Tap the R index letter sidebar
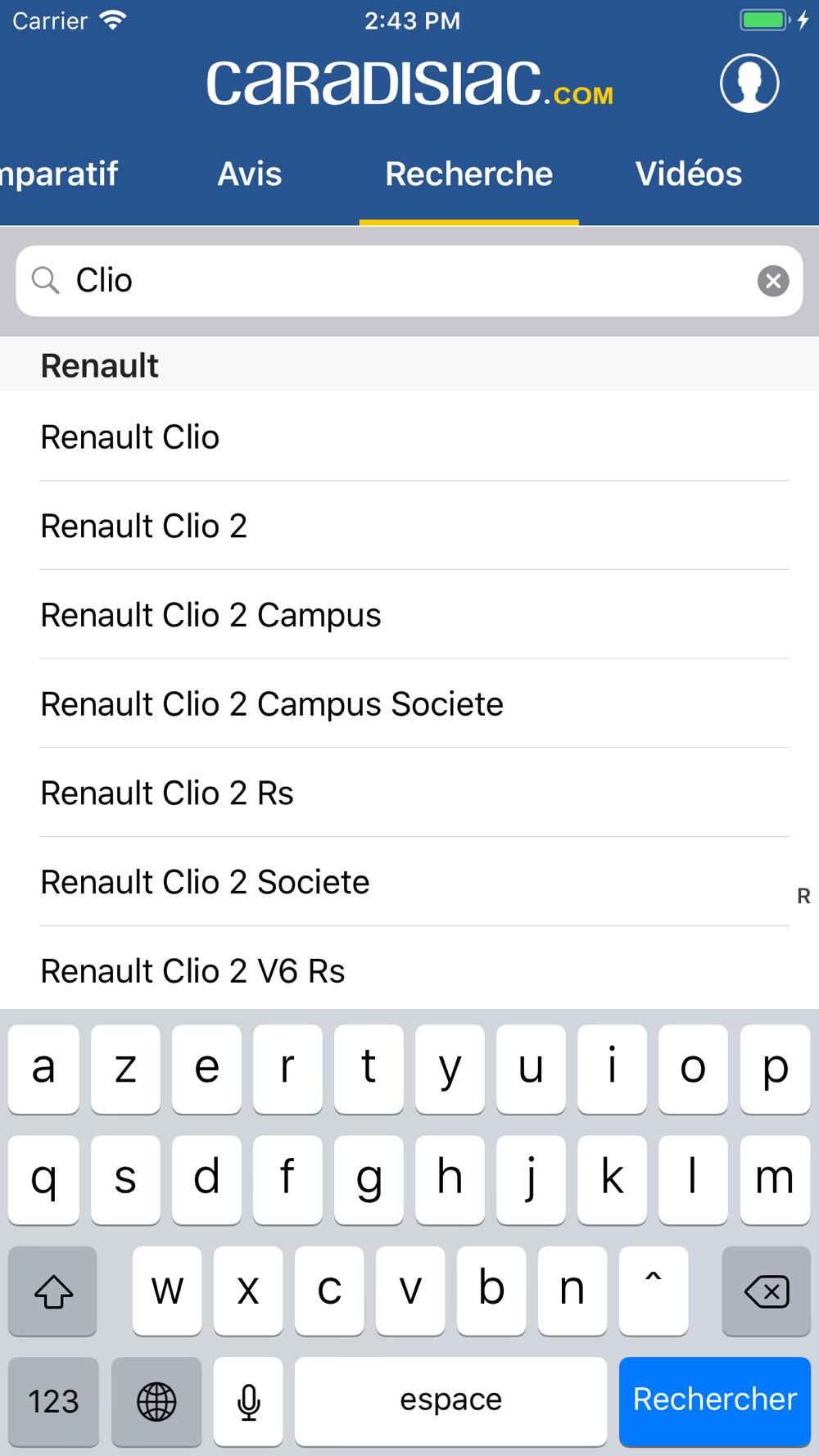 pyautogui.click(x=803, y=896)
